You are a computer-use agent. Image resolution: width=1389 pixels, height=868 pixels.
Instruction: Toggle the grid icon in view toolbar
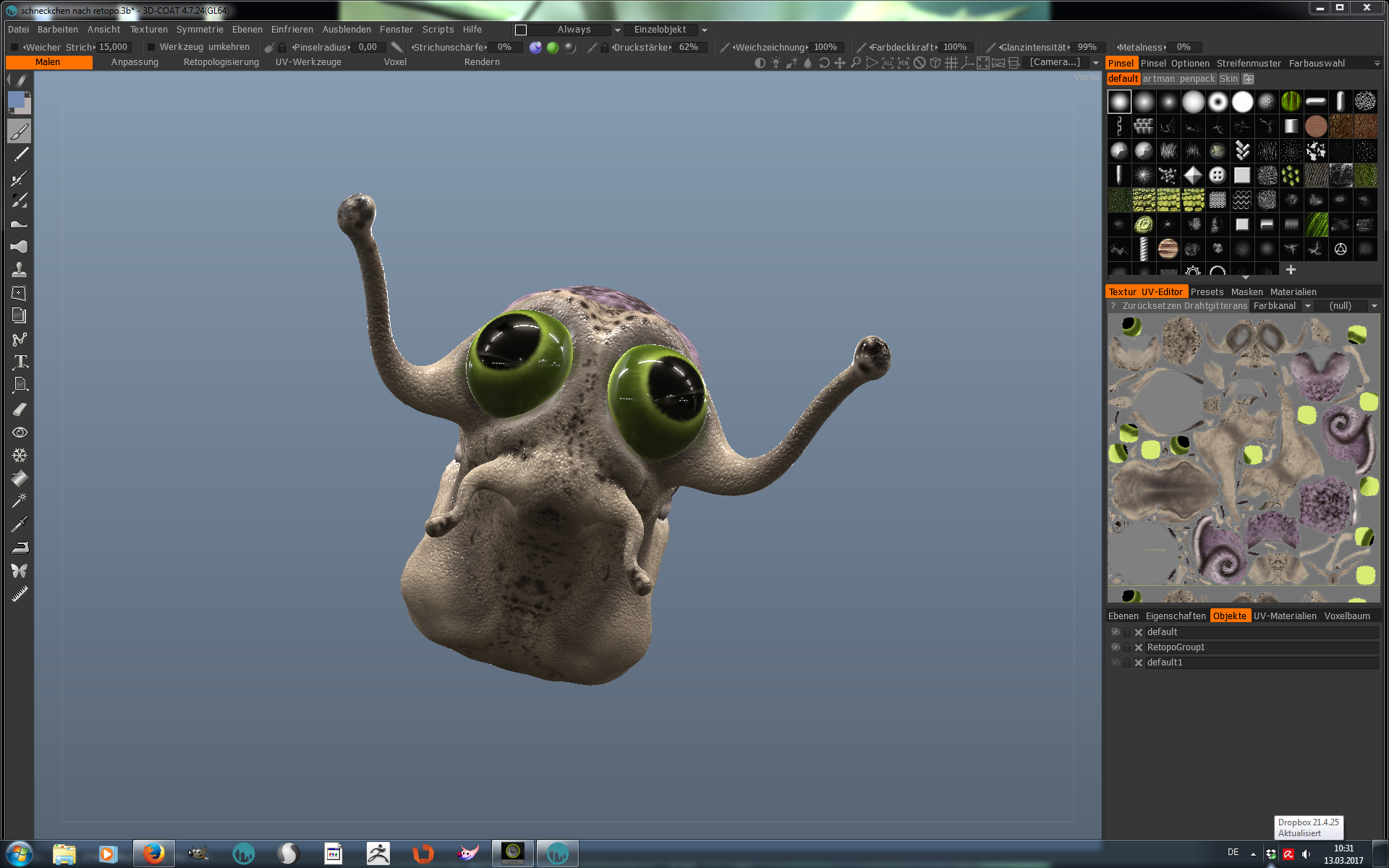pyautogui.click(x=951, y=63)
